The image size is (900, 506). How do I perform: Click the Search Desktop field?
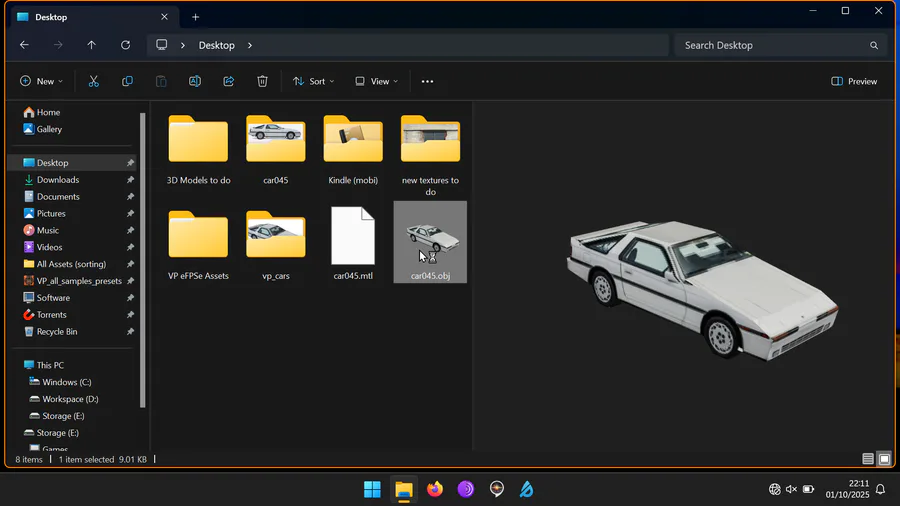coord(770,45)
